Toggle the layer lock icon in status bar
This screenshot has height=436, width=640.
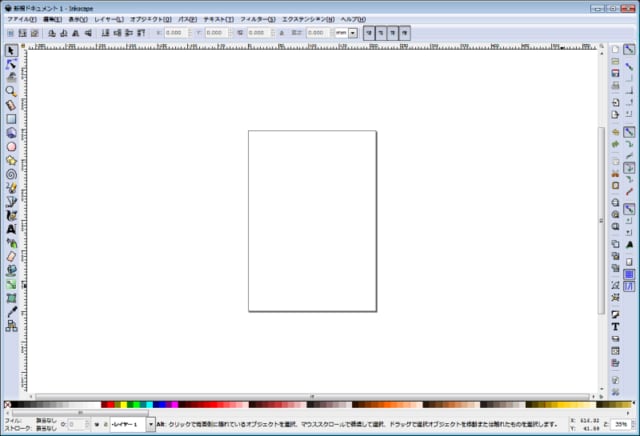pyautogui.click(x=106, y=424)
